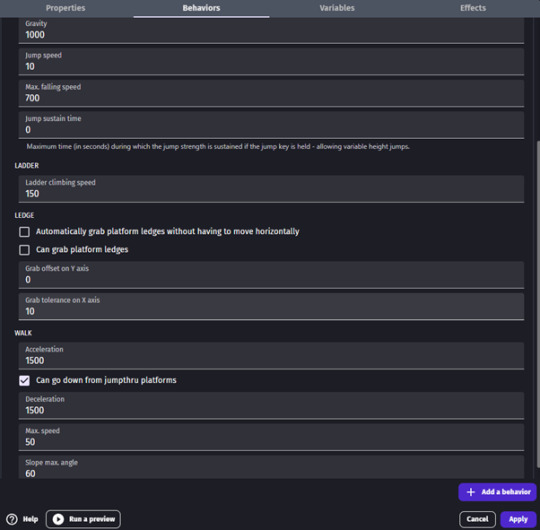Cancel the object editor dialog
This screenshot has height=530, width=540.
(x=477, y=519)
